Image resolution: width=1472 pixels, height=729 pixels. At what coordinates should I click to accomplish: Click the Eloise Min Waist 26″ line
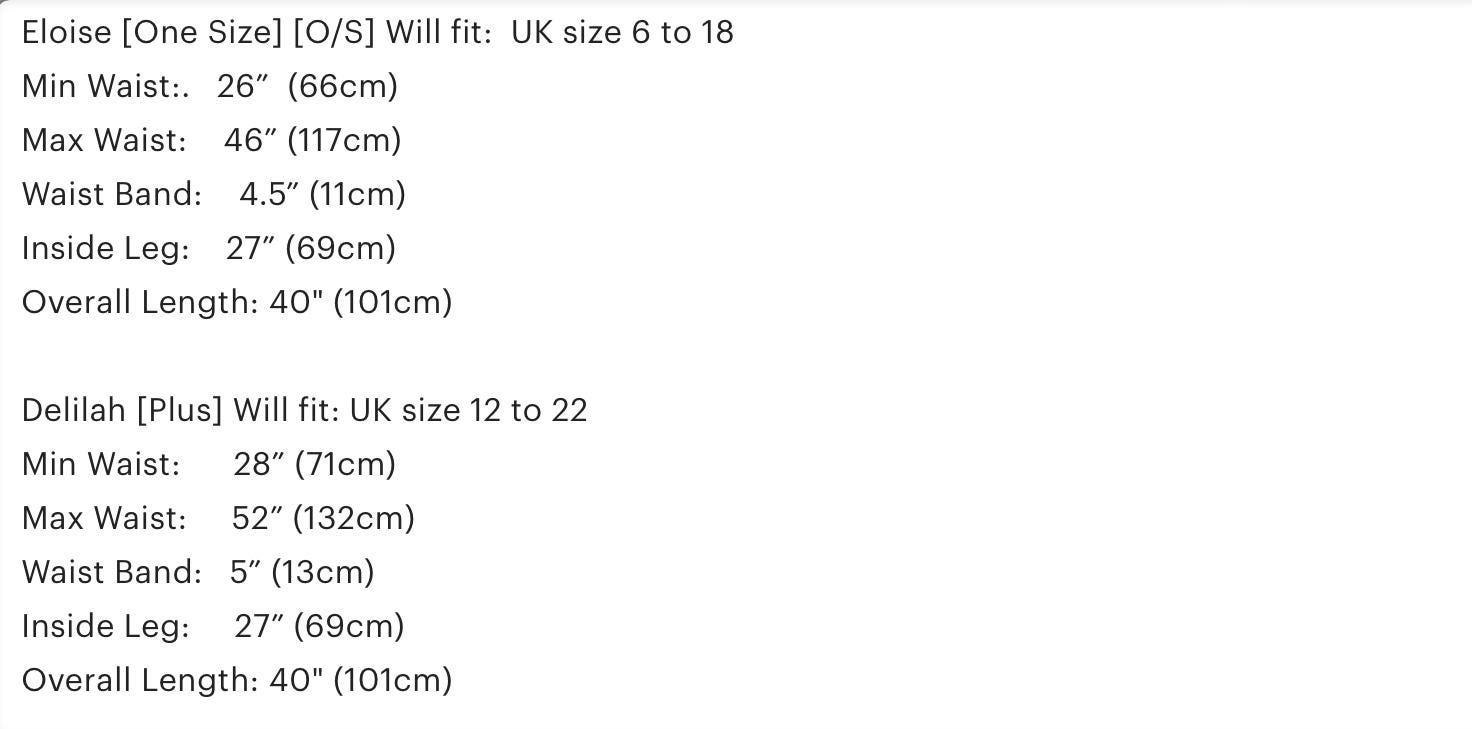point(210,87)
